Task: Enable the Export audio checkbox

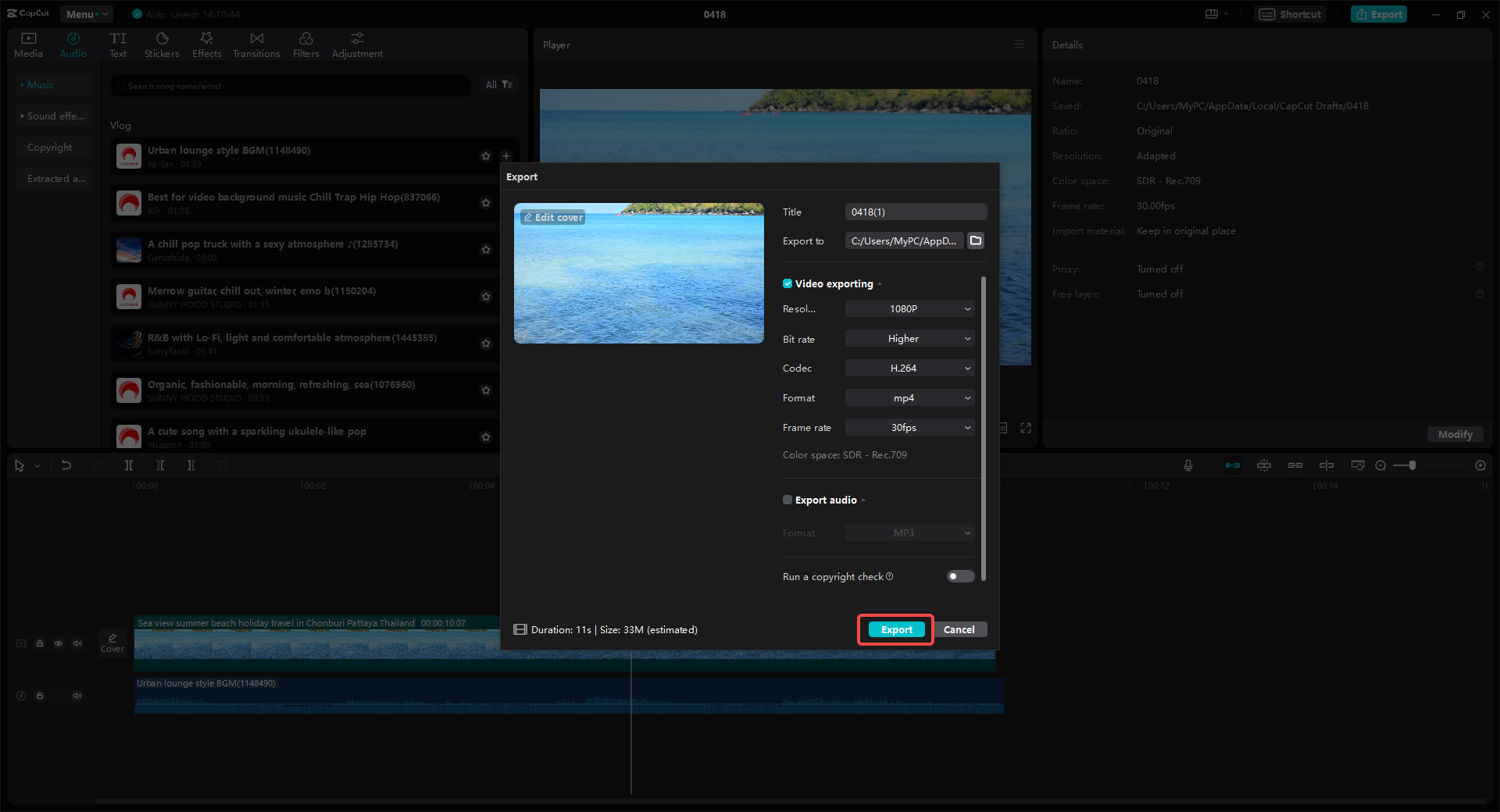Action: pyautogui.click(x=787, y=500)
